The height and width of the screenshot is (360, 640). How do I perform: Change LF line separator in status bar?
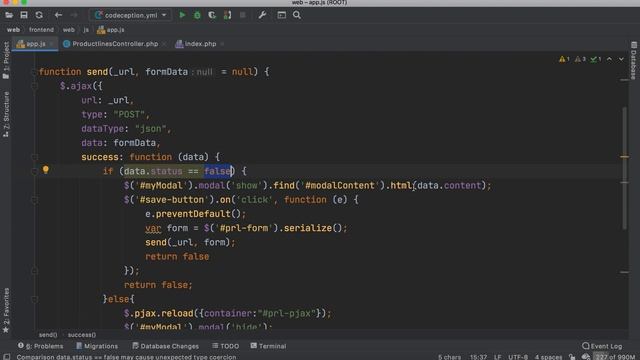(x=498, y=357)
